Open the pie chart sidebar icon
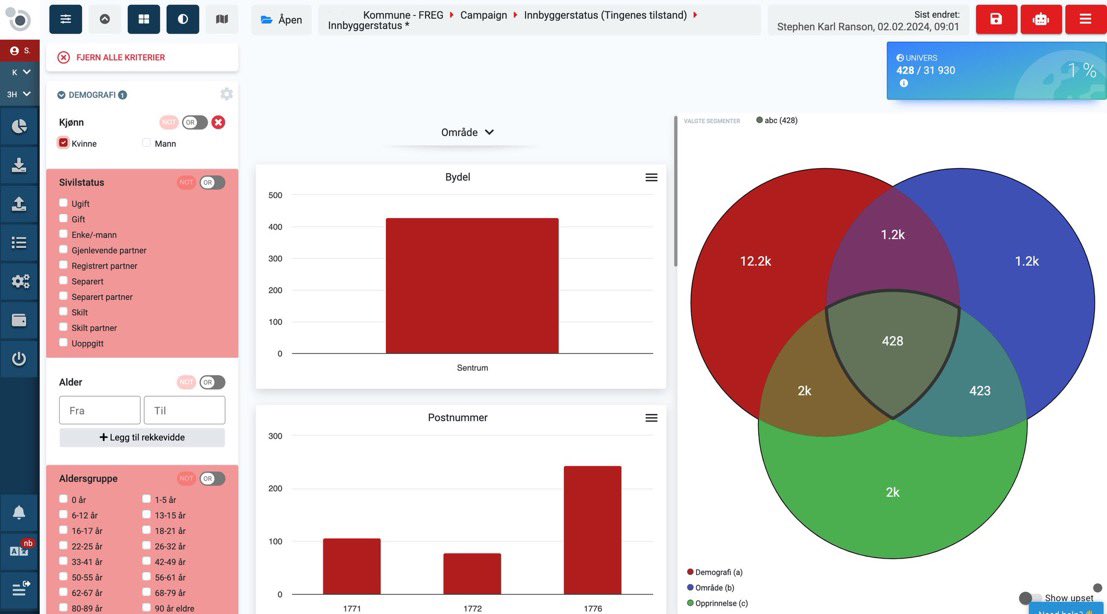Image resolution: width=1107 pixels, height=614 pixels. tap(19, 126)
